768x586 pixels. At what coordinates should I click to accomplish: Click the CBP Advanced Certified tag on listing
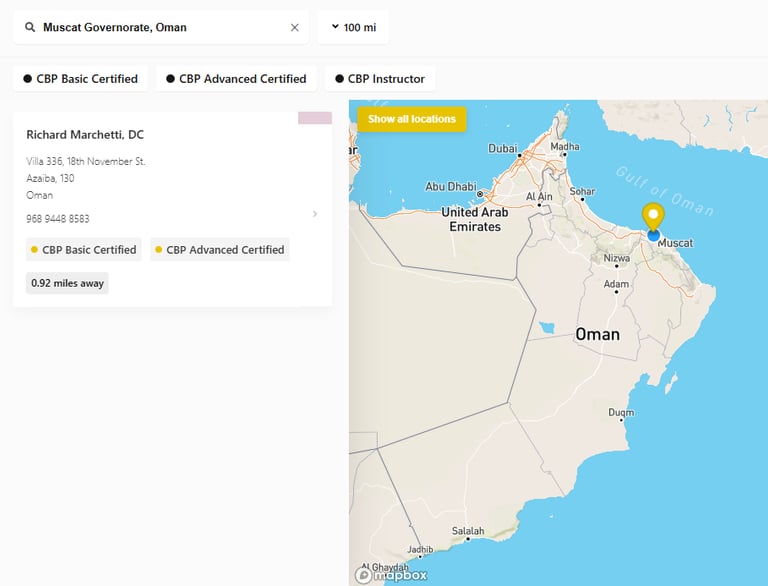[220, 250]
